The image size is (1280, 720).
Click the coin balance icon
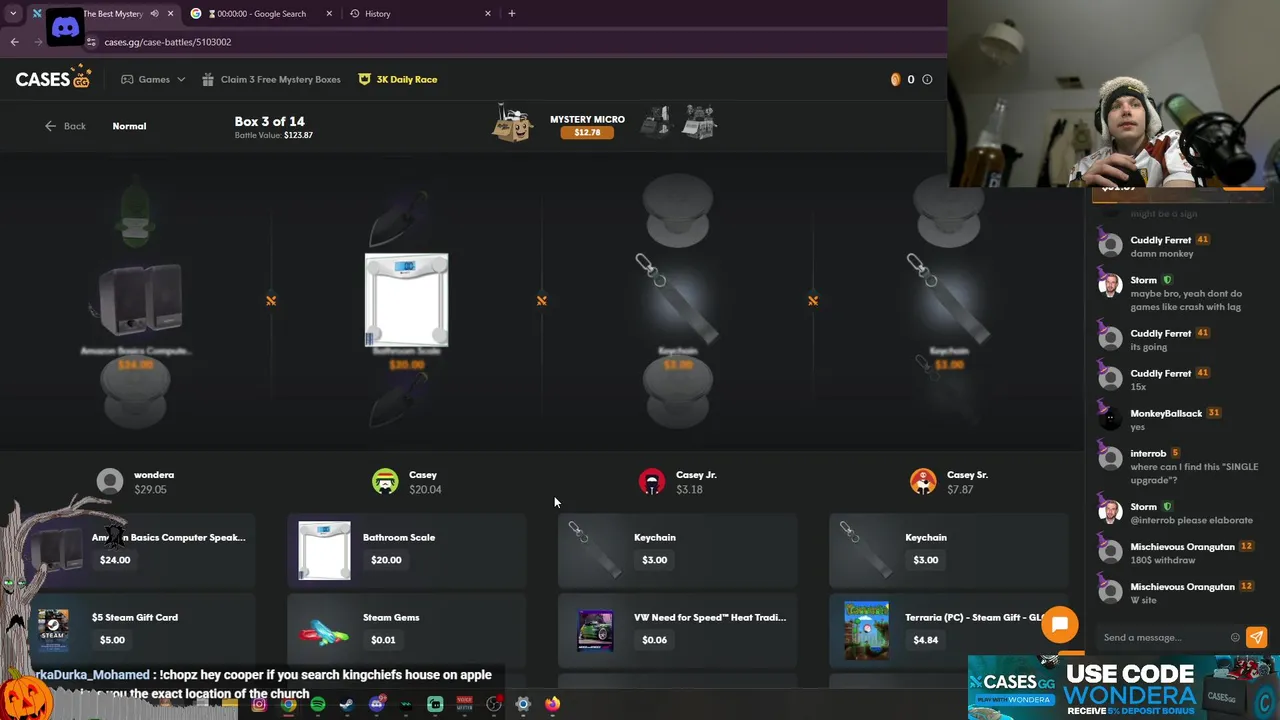pyautogui.click(x=895, y=79)
